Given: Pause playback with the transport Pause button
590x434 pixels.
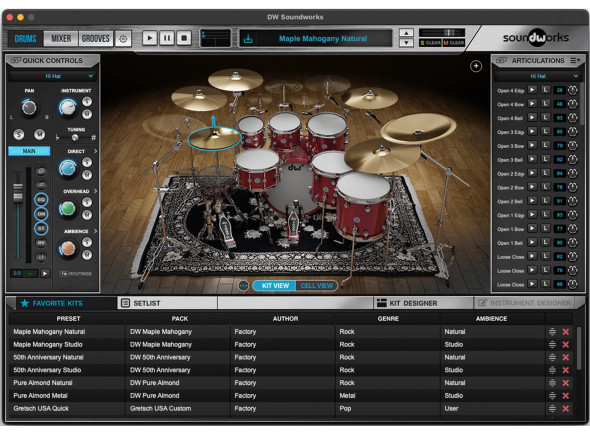Looking at the screenshot, I should click(167, 38).
